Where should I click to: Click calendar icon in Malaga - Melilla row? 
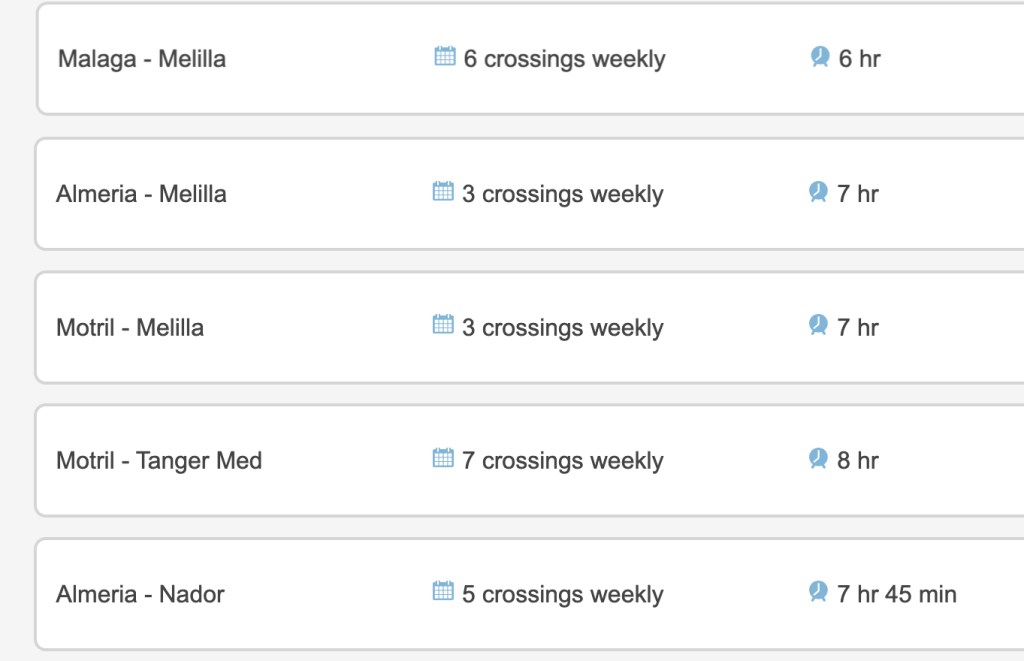point(445,57)
